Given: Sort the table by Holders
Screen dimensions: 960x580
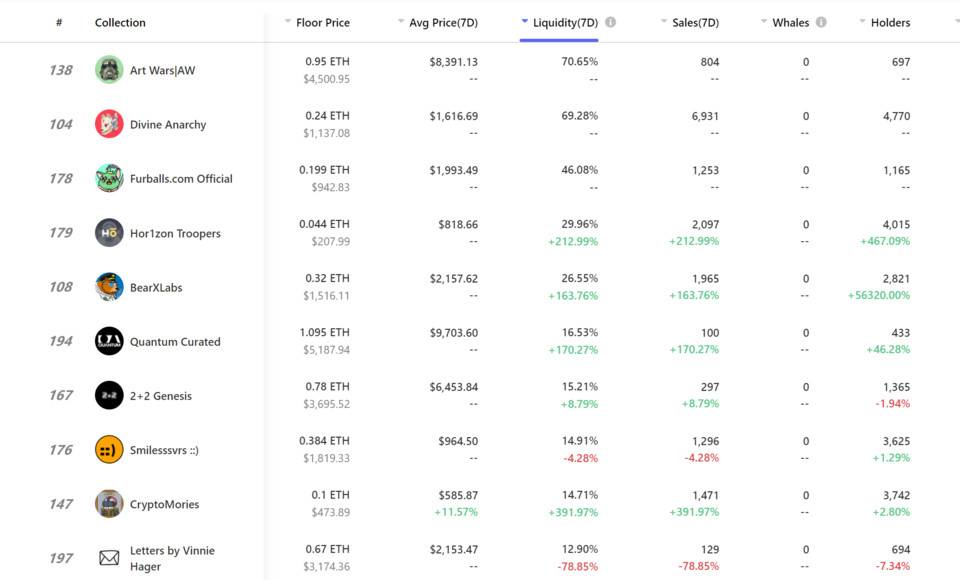Looking at the screenshot, I should (885, 23).
